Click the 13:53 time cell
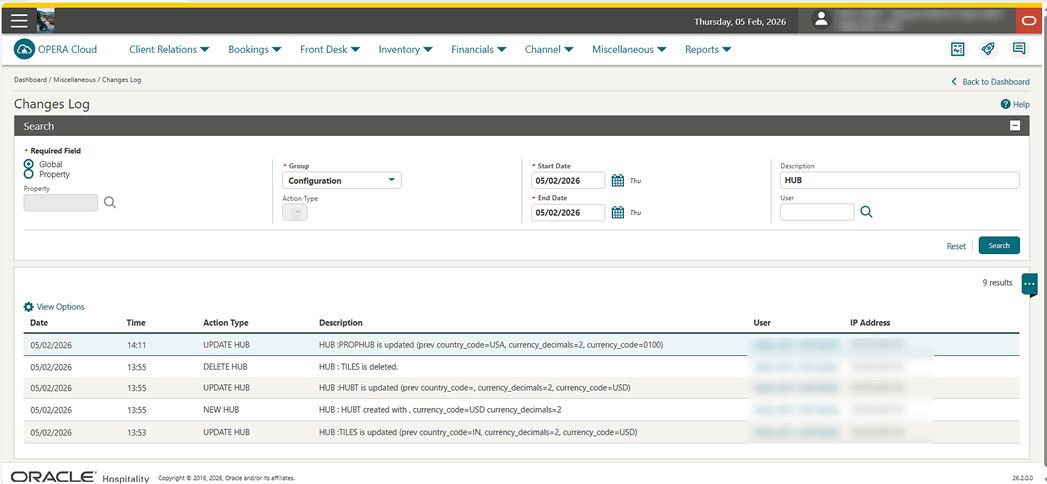The image size is (1047, 484). 136,432
